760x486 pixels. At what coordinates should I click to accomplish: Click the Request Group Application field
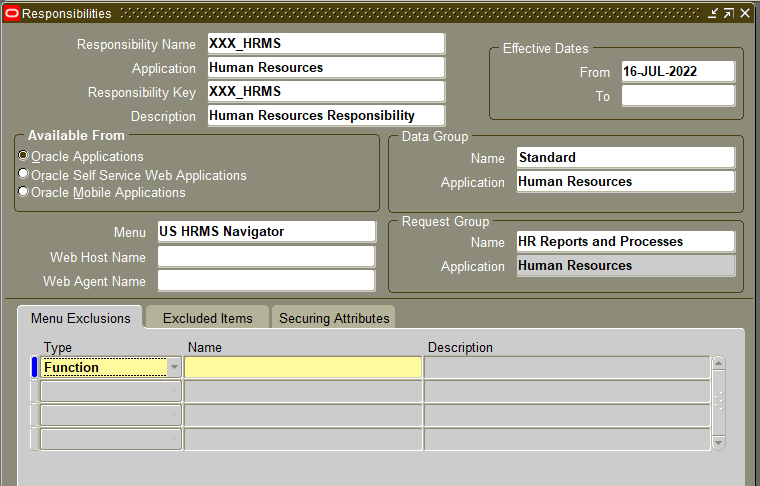click(626, 266)
